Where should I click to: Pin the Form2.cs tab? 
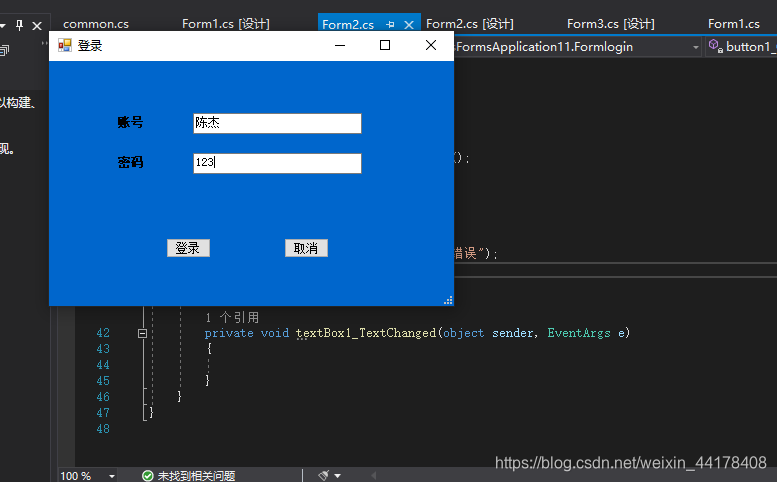click(x=390, y=25)
